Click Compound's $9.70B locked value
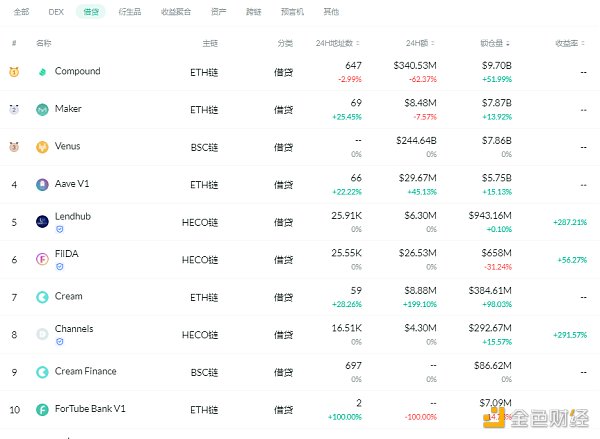This screenshot has width=600, height=439. (x=497, y=65)
